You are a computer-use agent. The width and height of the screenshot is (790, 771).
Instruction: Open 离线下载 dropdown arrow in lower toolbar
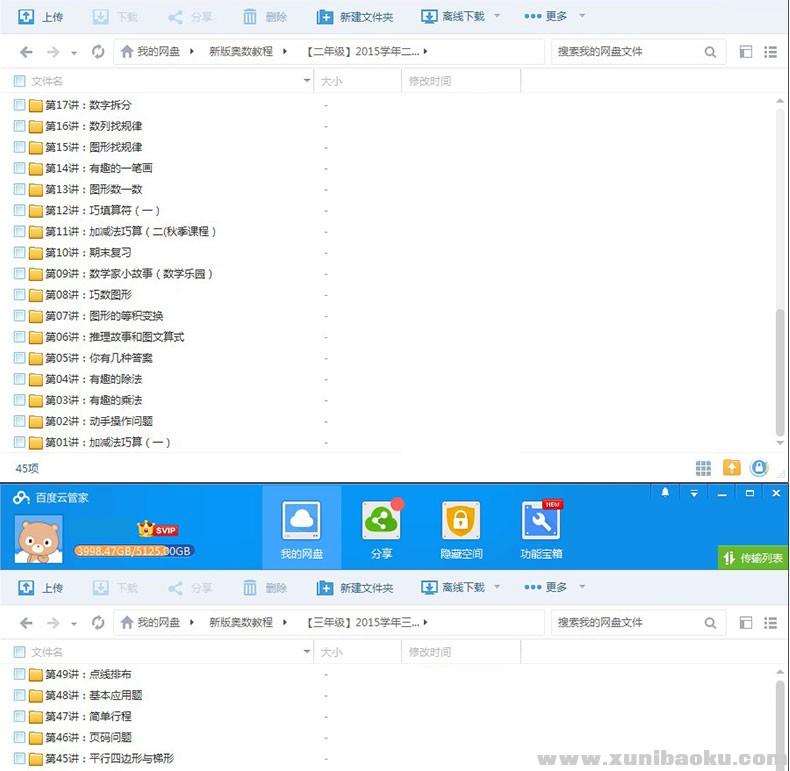point(497,588)
